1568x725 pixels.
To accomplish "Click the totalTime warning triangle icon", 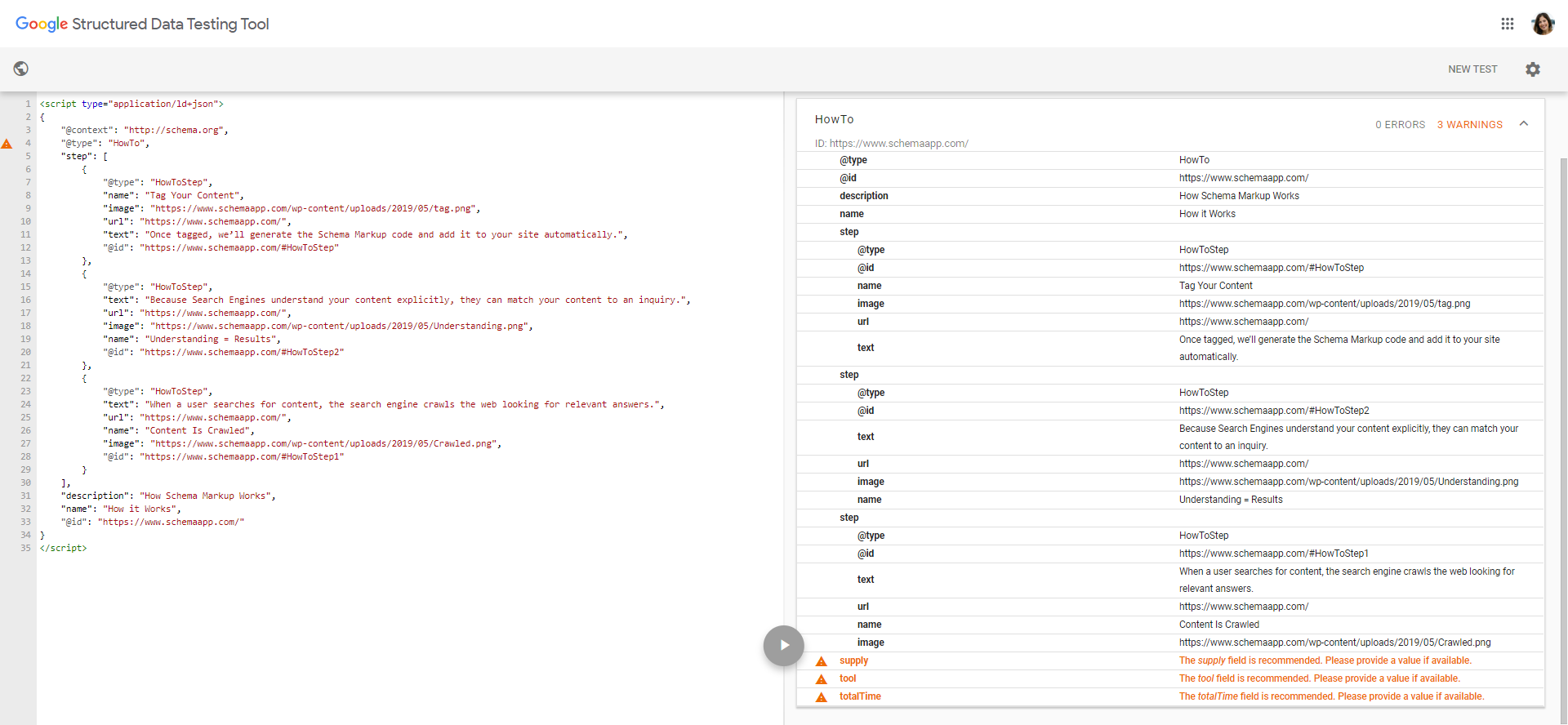I will point(822,697).
